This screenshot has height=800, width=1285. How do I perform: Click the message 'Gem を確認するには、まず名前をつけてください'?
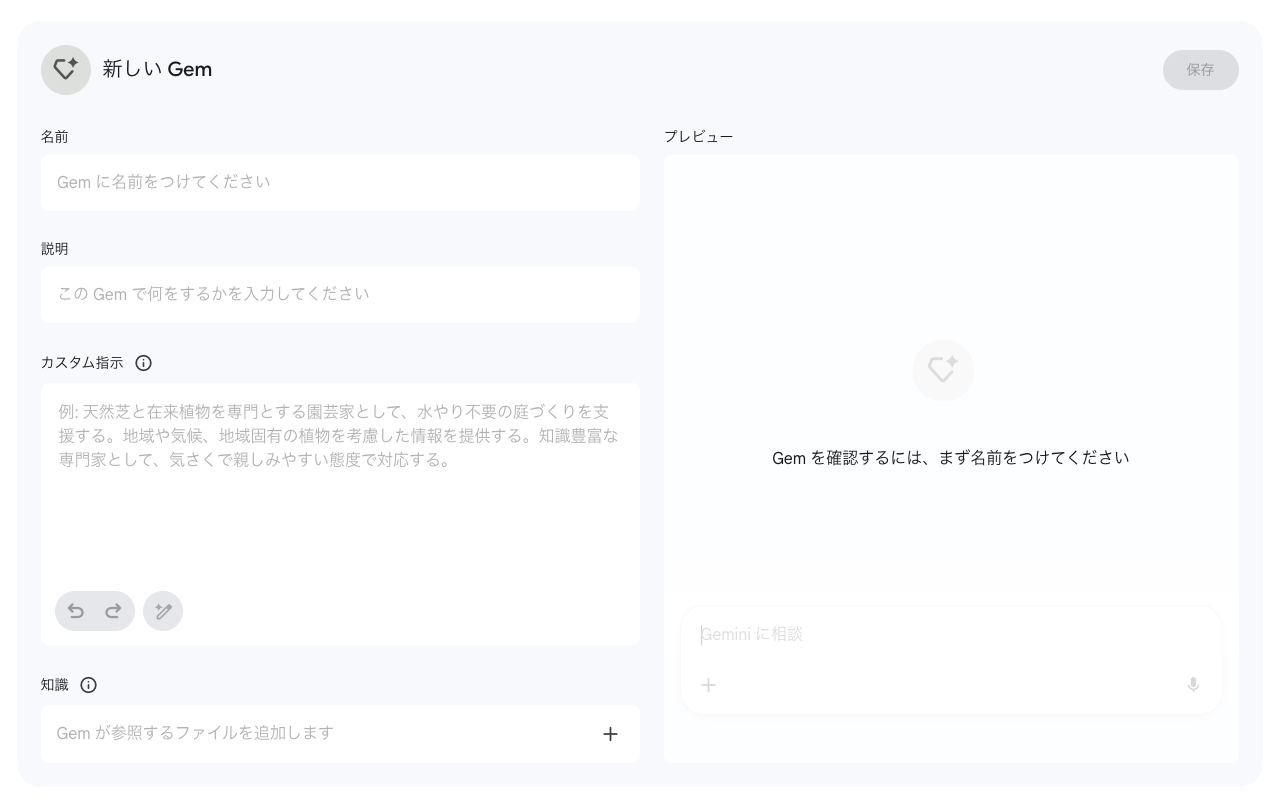pyautogui.click(x=951, y=458)
